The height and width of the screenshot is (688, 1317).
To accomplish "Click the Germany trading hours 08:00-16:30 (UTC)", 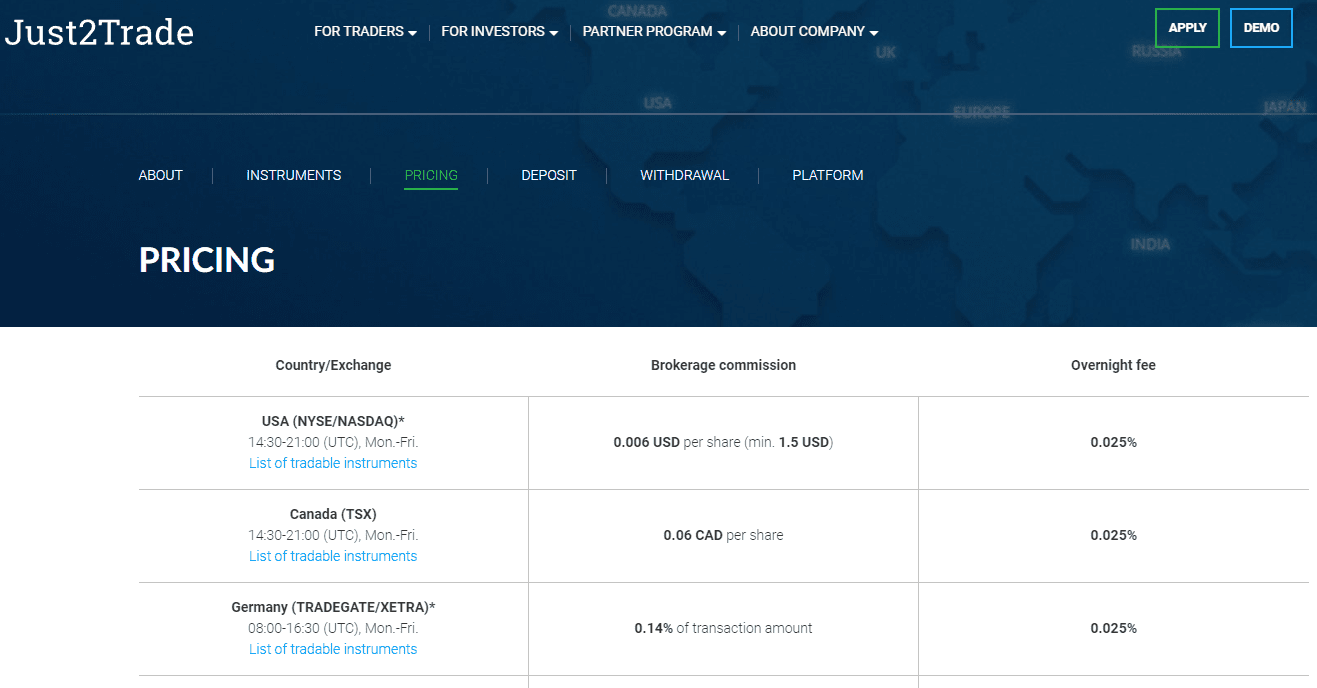I will point(333,628).
